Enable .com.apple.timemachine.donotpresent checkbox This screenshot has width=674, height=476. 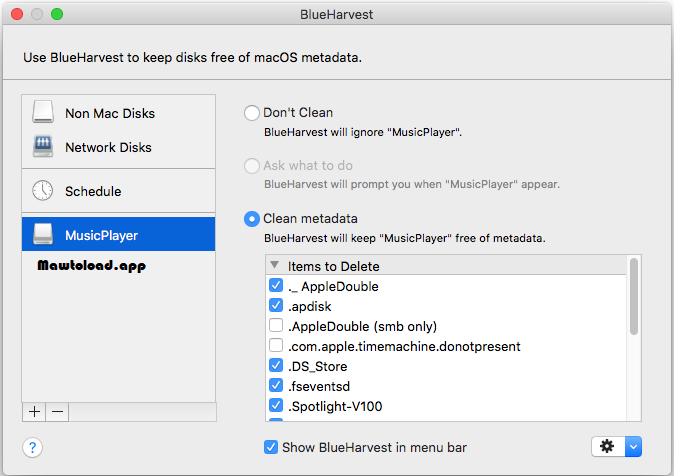pos(276,345)
